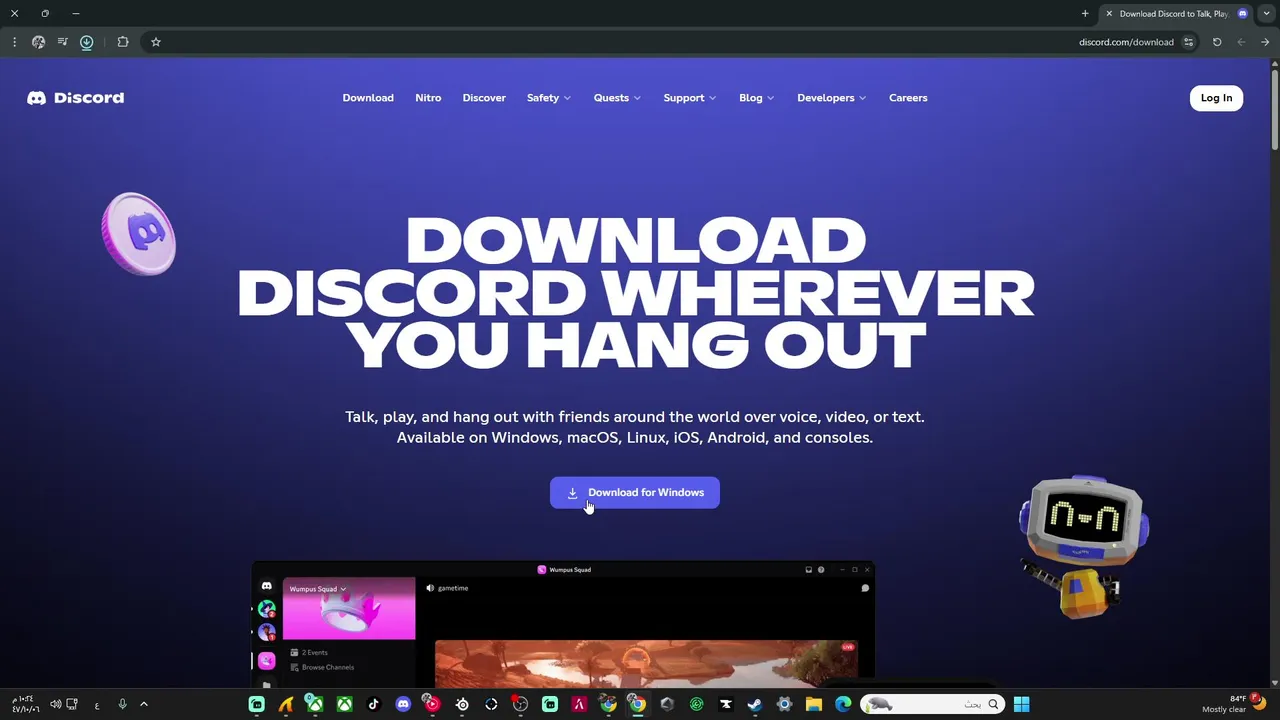Bookmark this page with the star icon
The width and height of the screenshot is (1280, 720).
tap(156, 42)
